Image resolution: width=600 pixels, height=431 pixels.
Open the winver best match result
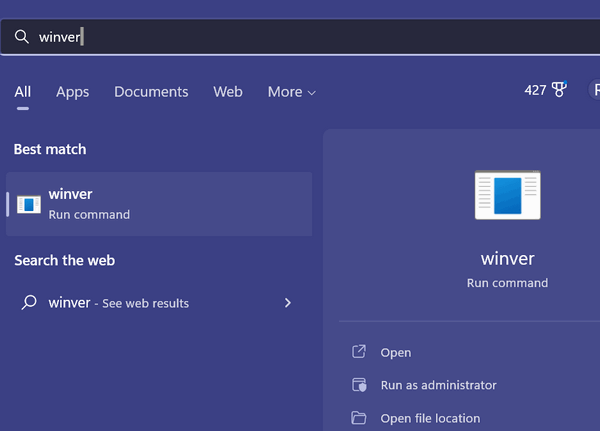pos(159,204)
